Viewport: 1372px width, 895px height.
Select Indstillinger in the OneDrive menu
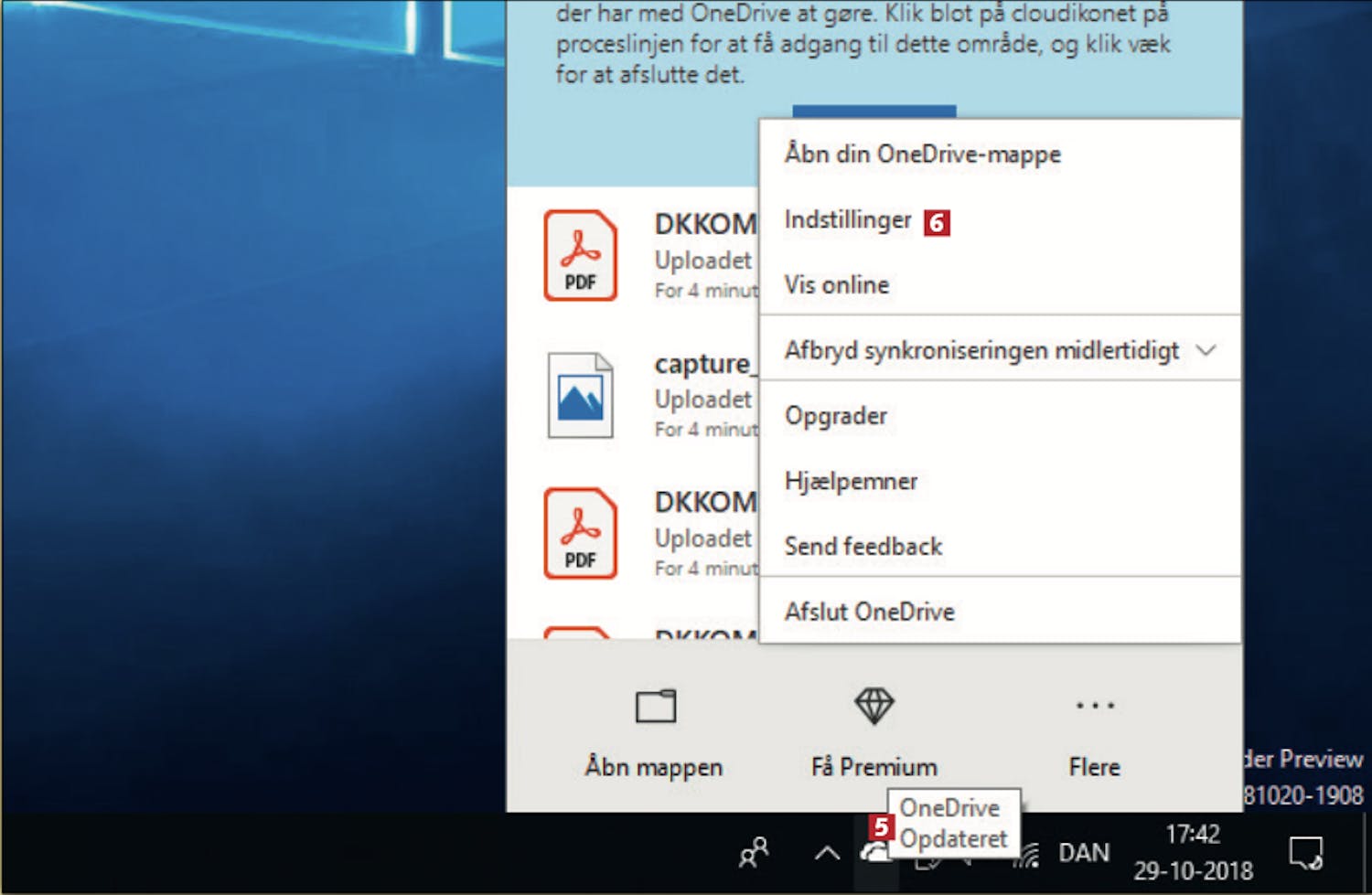coord(1000,220)
